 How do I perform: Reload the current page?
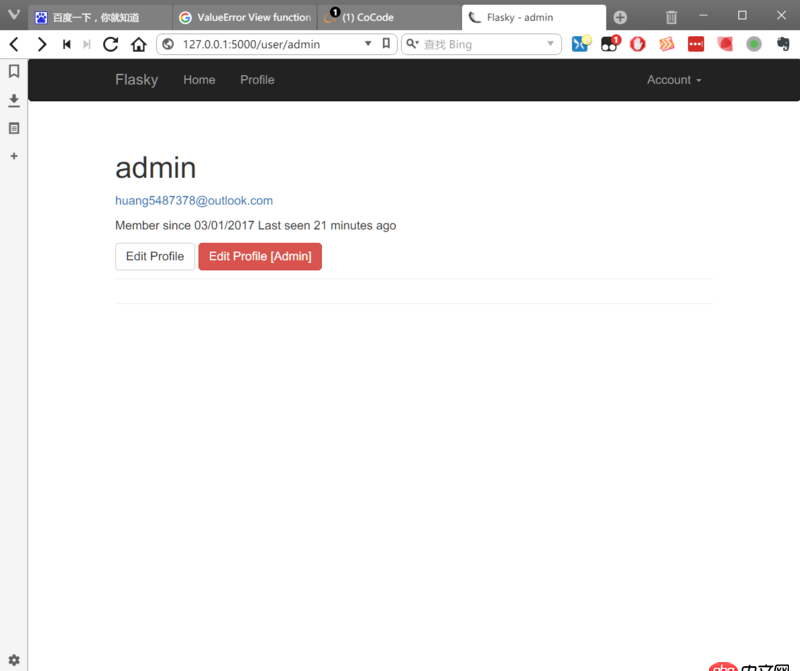[x=111, y=44]
